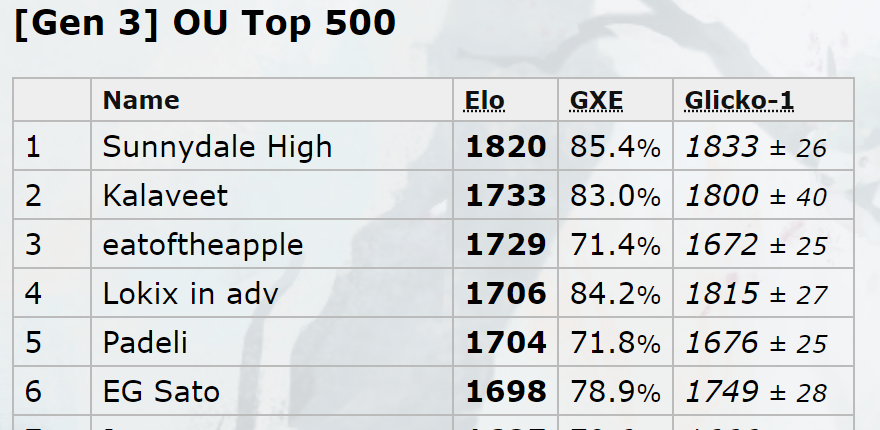Select player eatoftheapple
880x430 pixels.
tap(203, 244)
